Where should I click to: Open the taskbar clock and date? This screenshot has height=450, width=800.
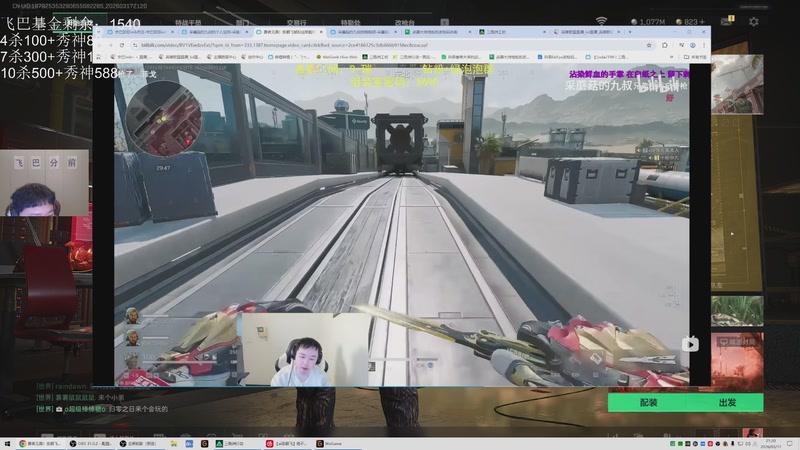coord(771,444)
